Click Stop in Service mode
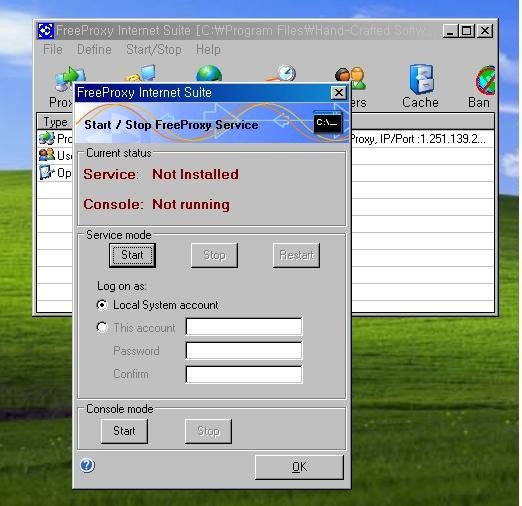The image size is (522, 506). [214, 255]
